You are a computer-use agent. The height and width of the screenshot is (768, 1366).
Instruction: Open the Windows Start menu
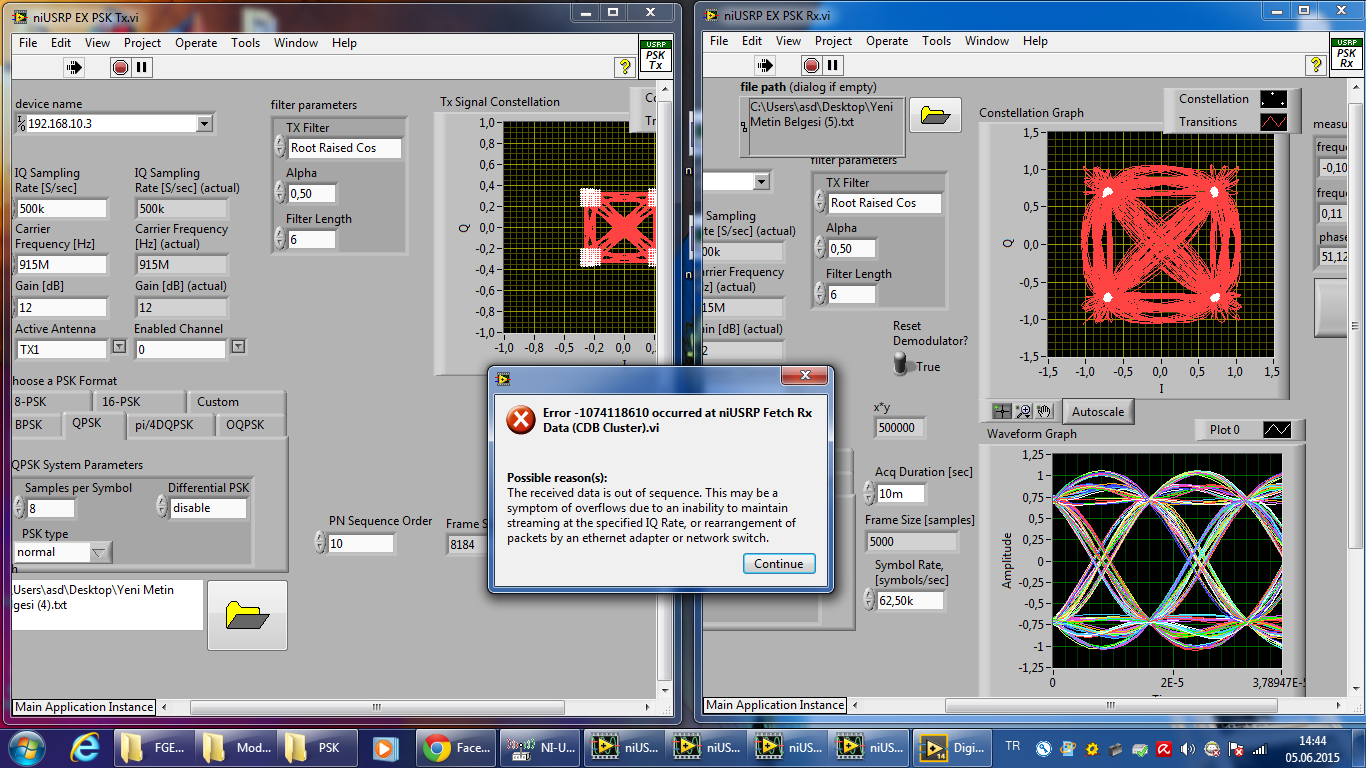(x=27, y=747)
